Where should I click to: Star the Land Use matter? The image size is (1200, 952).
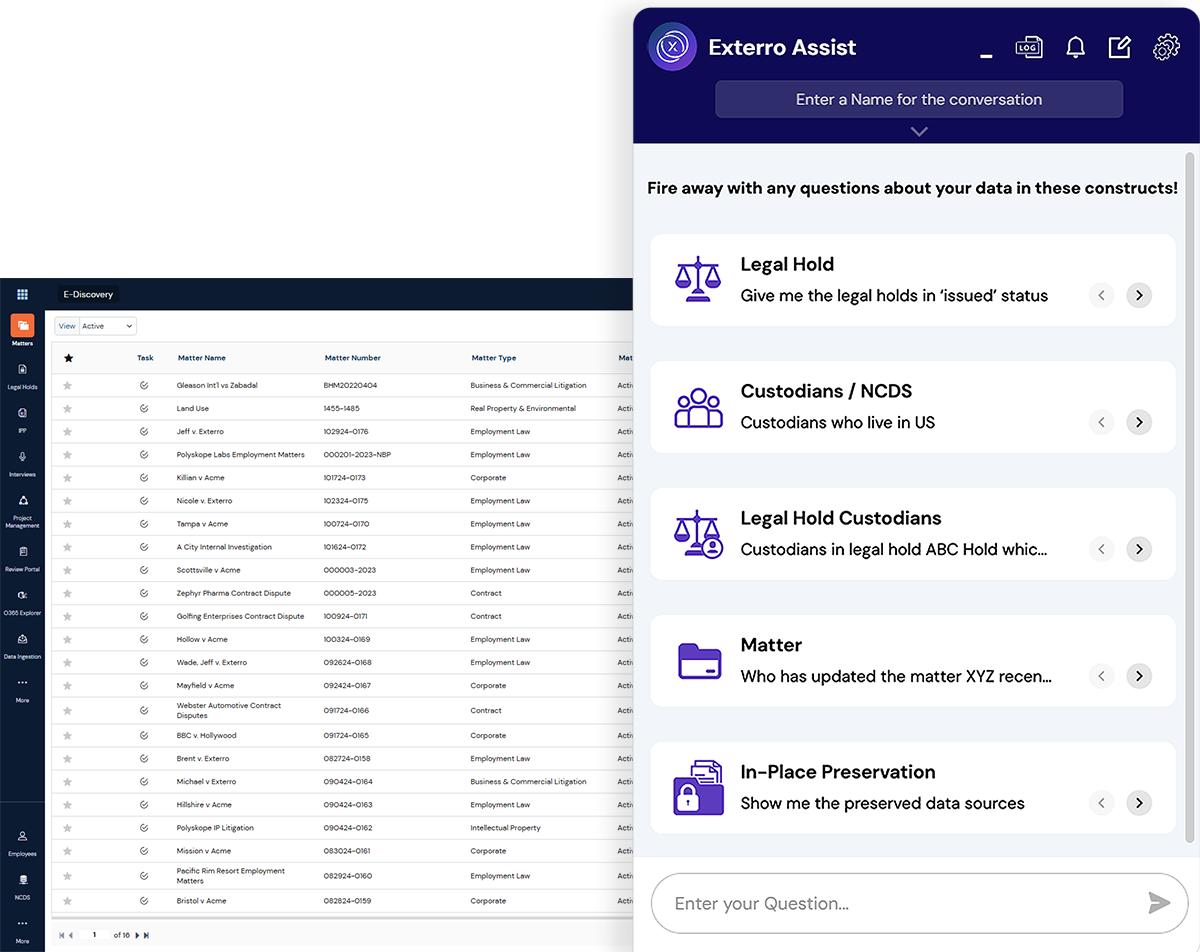(68, 408)
